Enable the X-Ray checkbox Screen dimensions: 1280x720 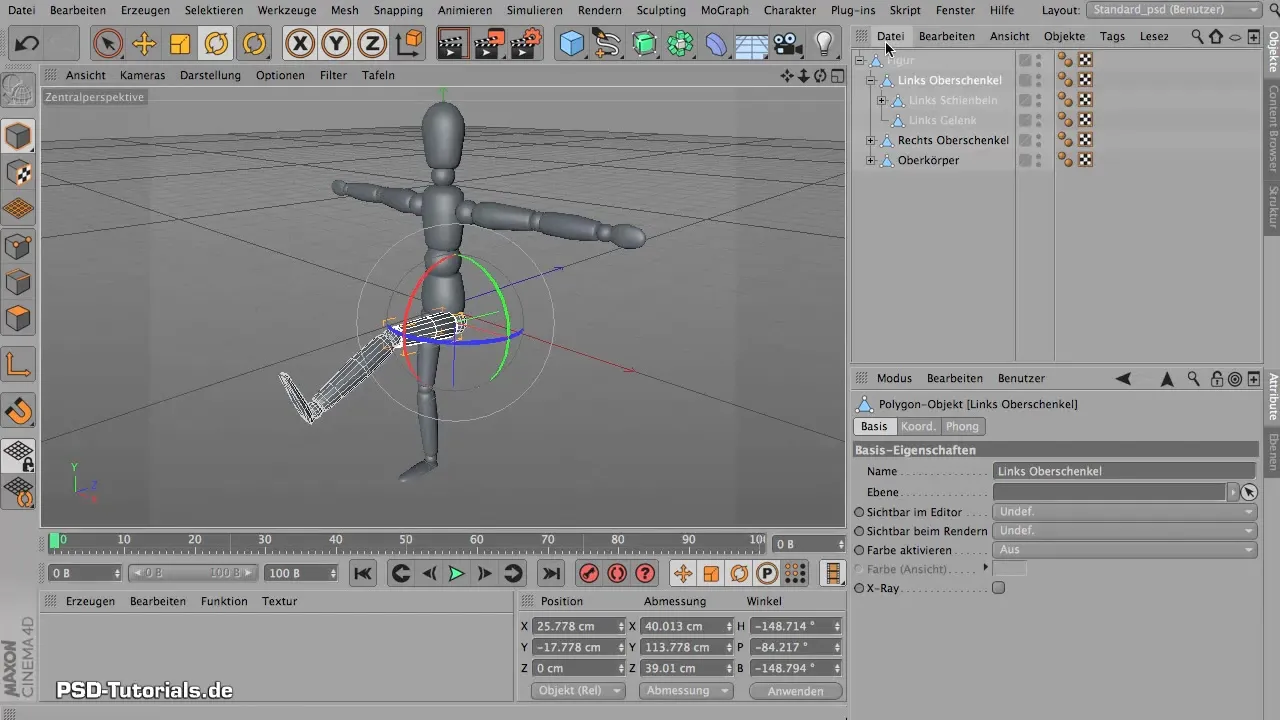[998, 588]
